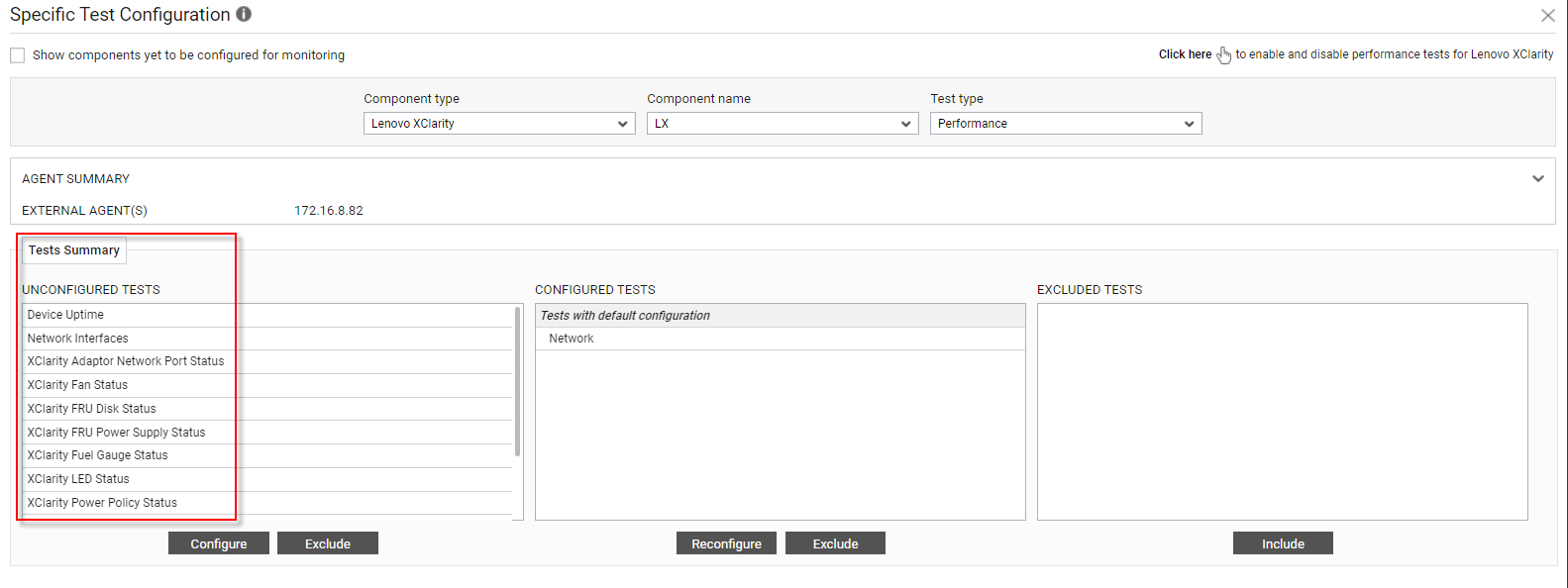Viewport: 1568px width, 588px height.
Task: Click the external agent IP 172.16.8.82
Action: point(329,211)
